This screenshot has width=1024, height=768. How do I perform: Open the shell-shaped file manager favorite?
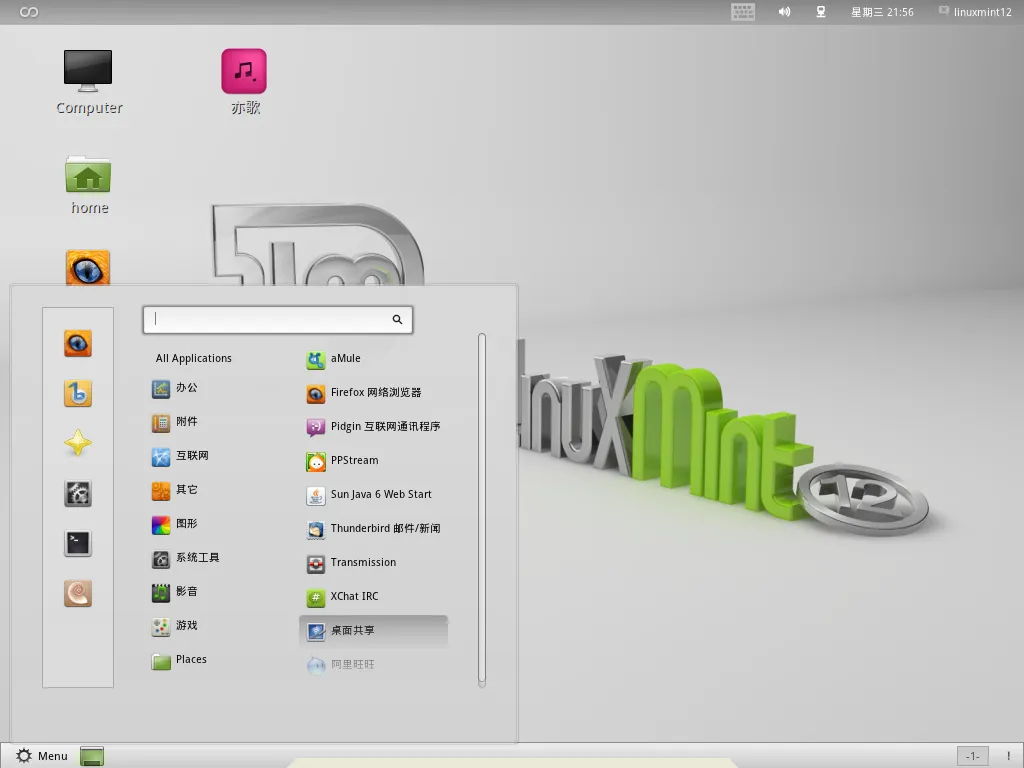pos(78,594)
